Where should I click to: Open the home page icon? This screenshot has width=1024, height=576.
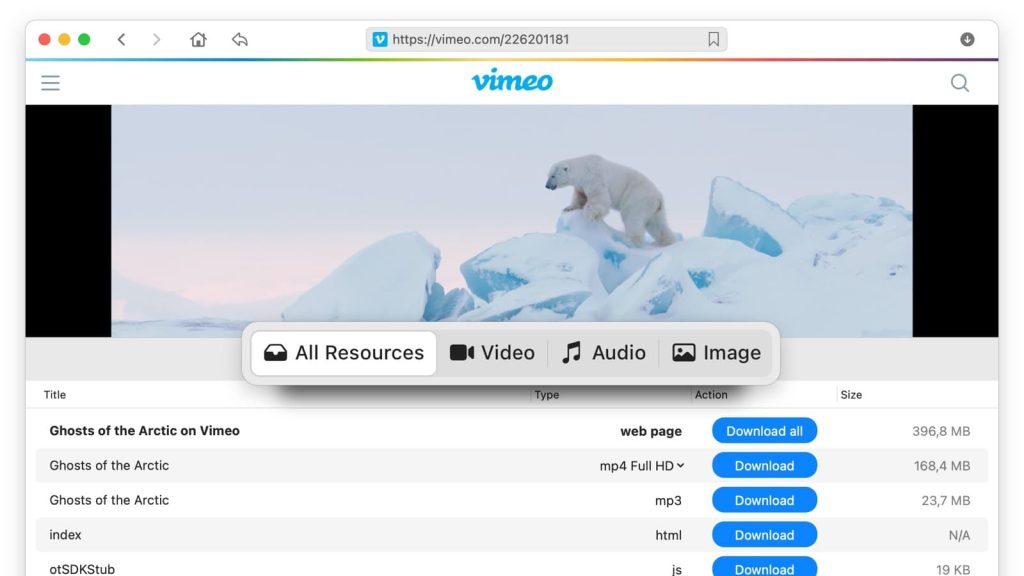[198, 39]
